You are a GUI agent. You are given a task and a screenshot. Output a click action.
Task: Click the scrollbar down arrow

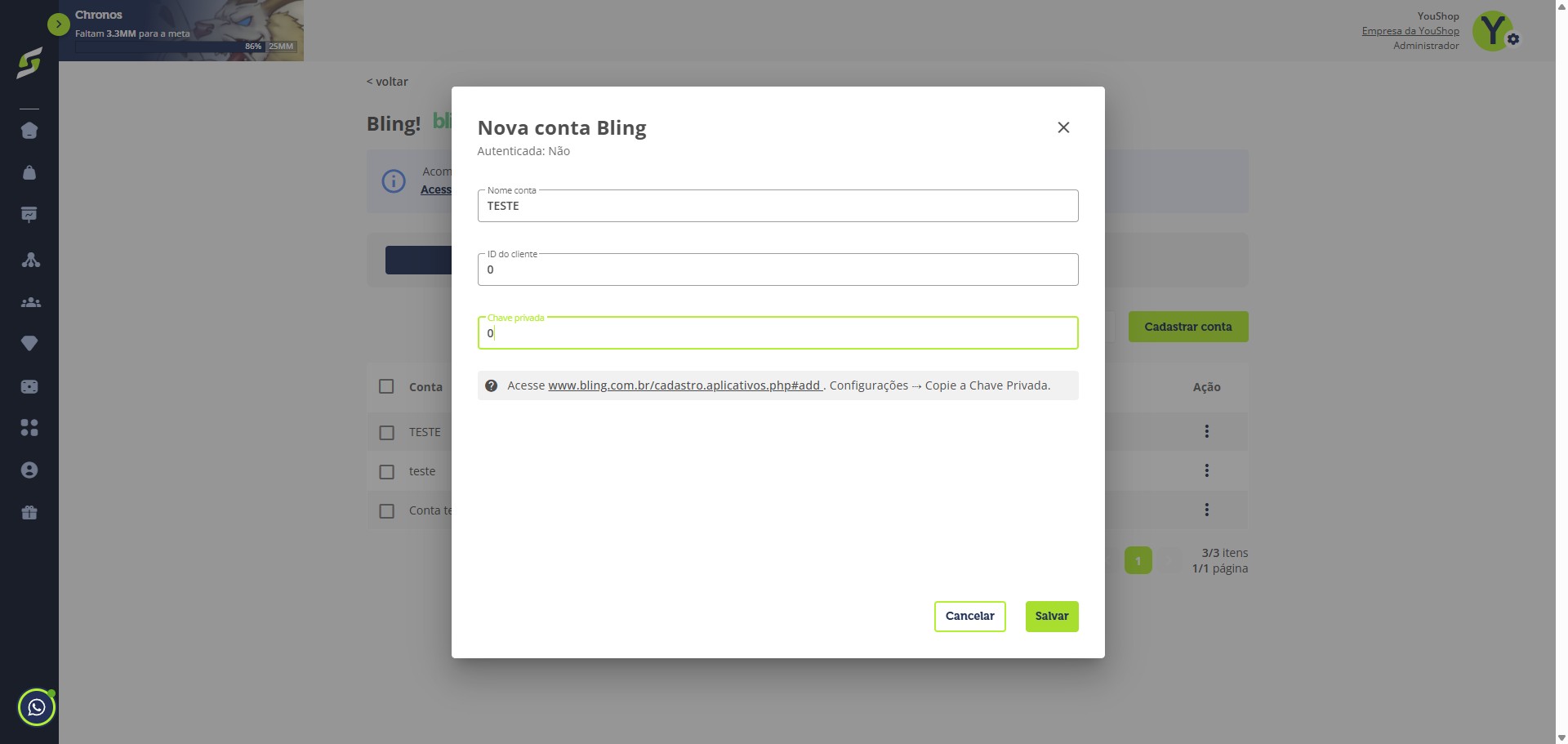pyautogui.click(x=1561, y=737)
